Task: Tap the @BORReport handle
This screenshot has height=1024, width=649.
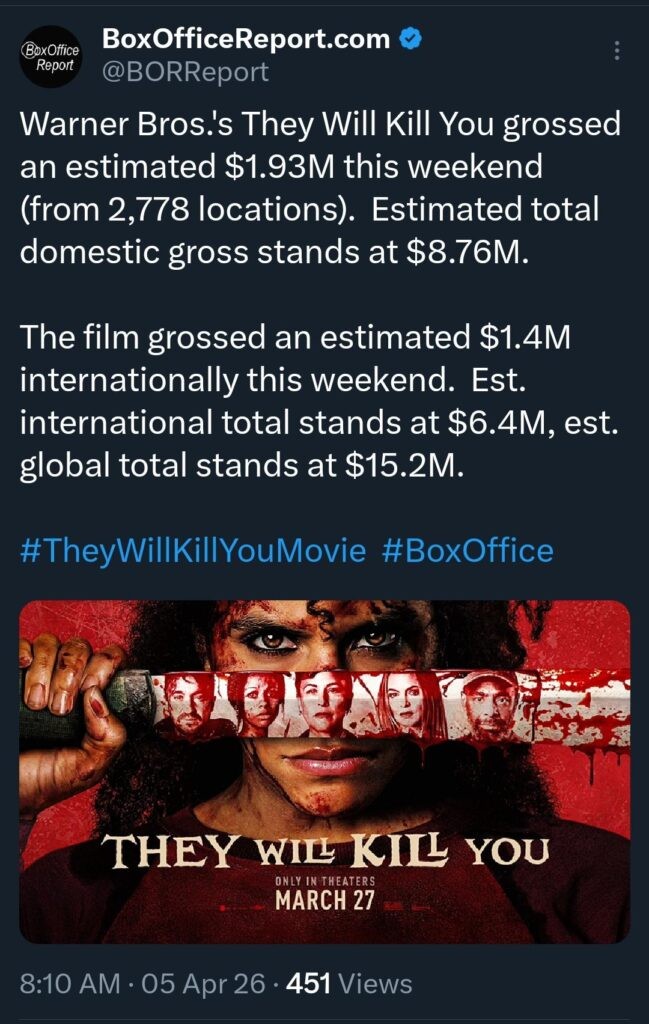Action: coord(185,72)
